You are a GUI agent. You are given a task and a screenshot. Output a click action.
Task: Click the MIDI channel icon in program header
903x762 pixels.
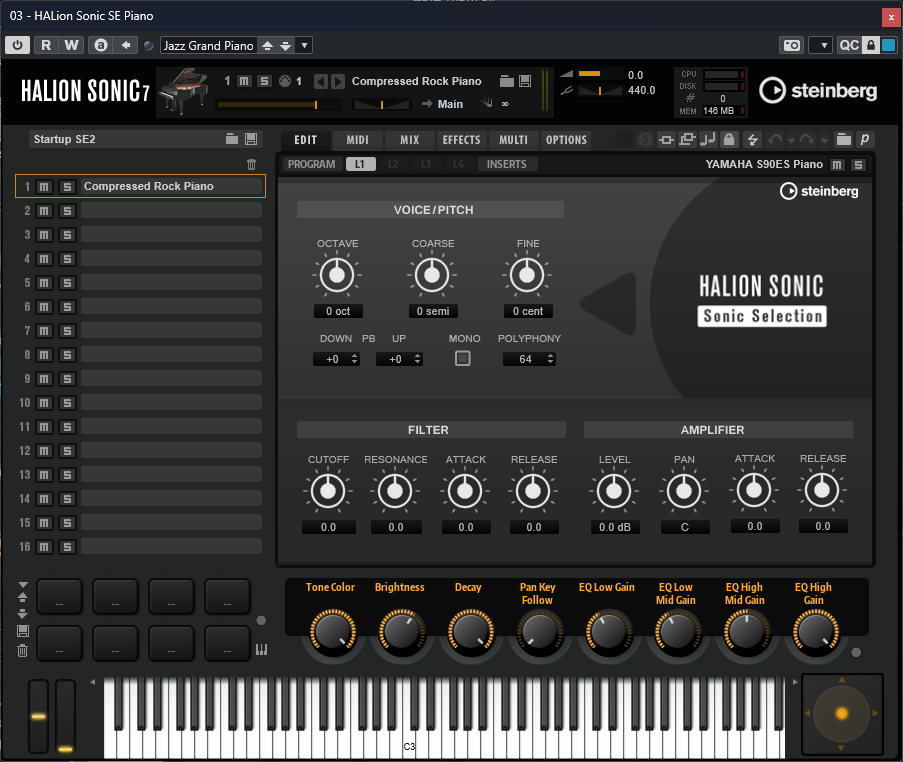click(x=284, y=81)
